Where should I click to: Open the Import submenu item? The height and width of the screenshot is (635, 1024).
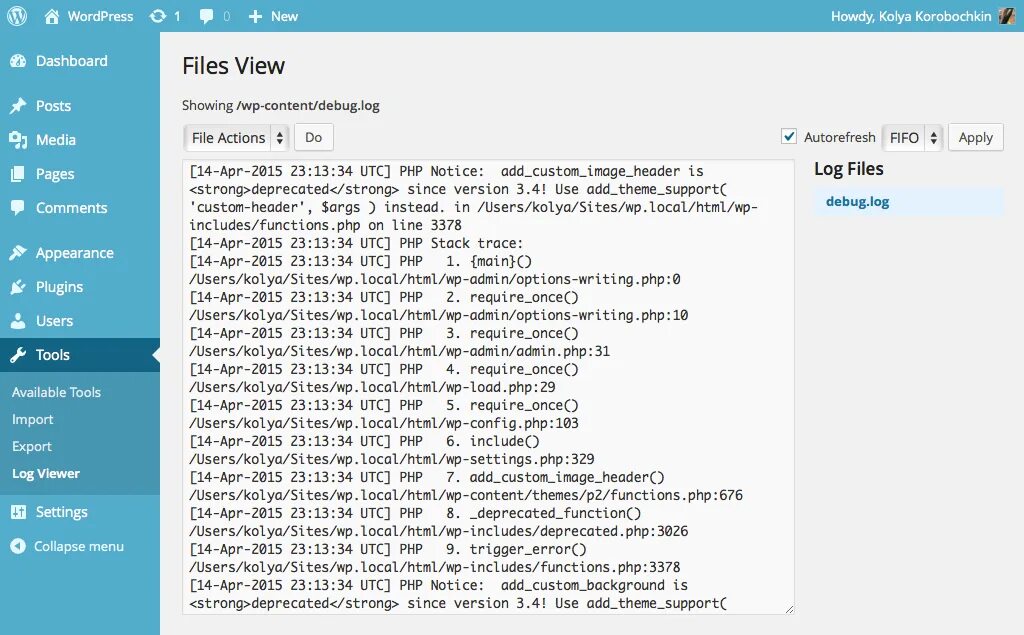[33, 419]
